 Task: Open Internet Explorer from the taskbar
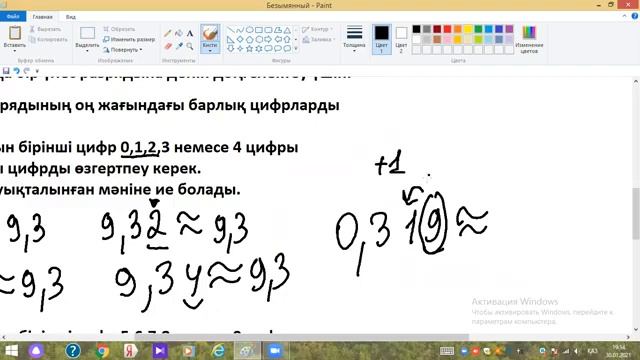(x=218, y=351)
